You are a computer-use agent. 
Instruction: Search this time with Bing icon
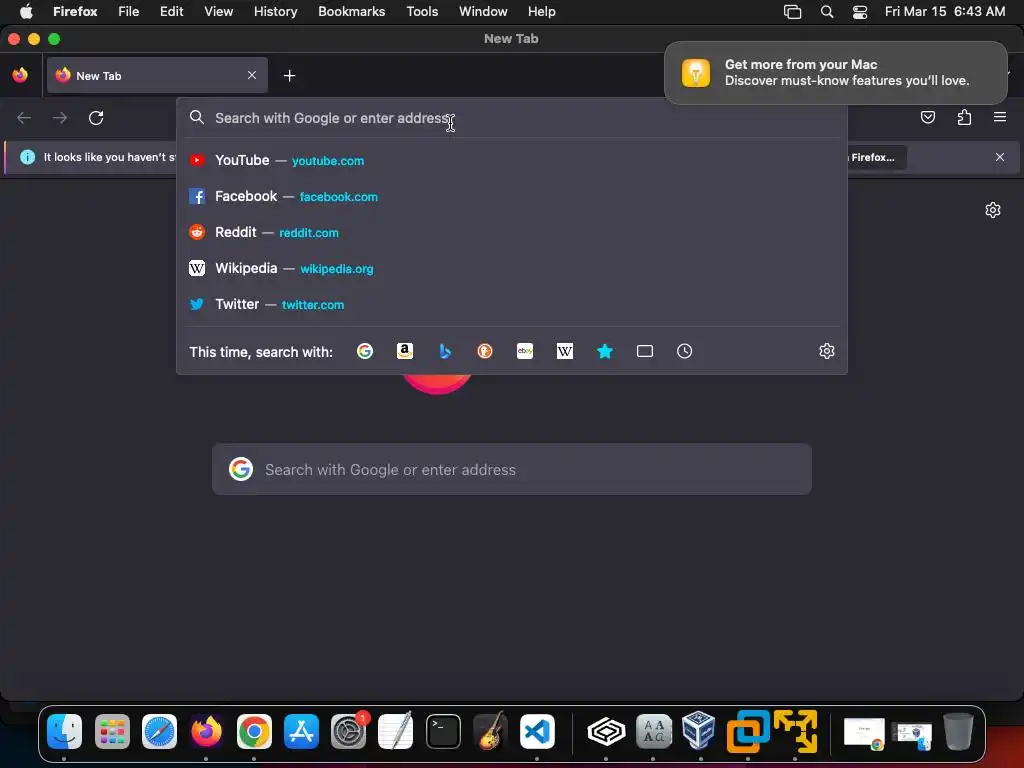point(445,351)
